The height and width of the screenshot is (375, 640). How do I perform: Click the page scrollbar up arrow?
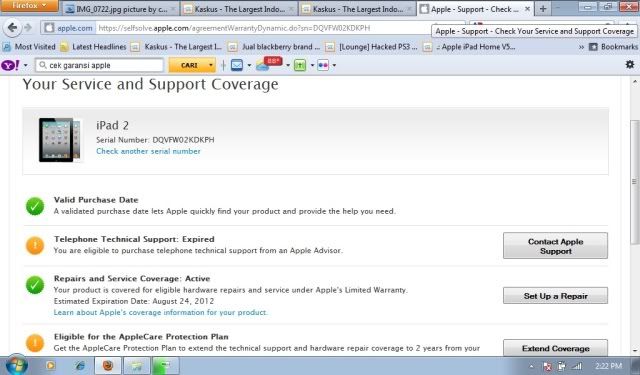tap(635, 82)
